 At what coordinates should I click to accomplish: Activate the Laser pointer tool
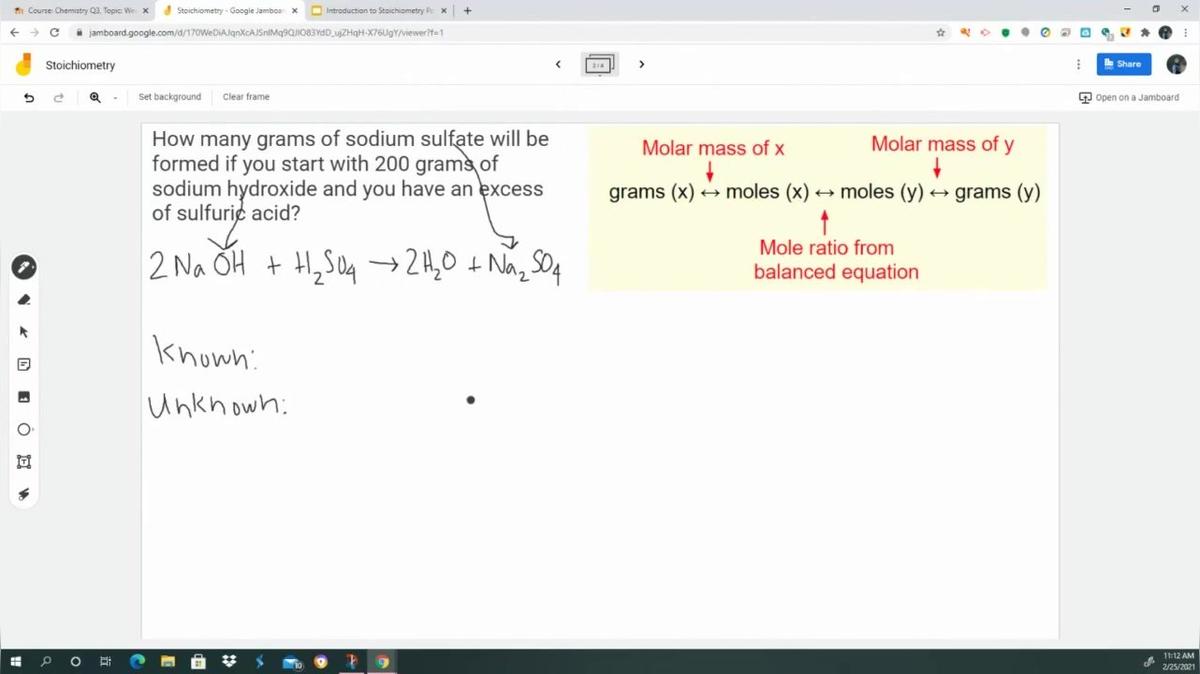point(26,495)
